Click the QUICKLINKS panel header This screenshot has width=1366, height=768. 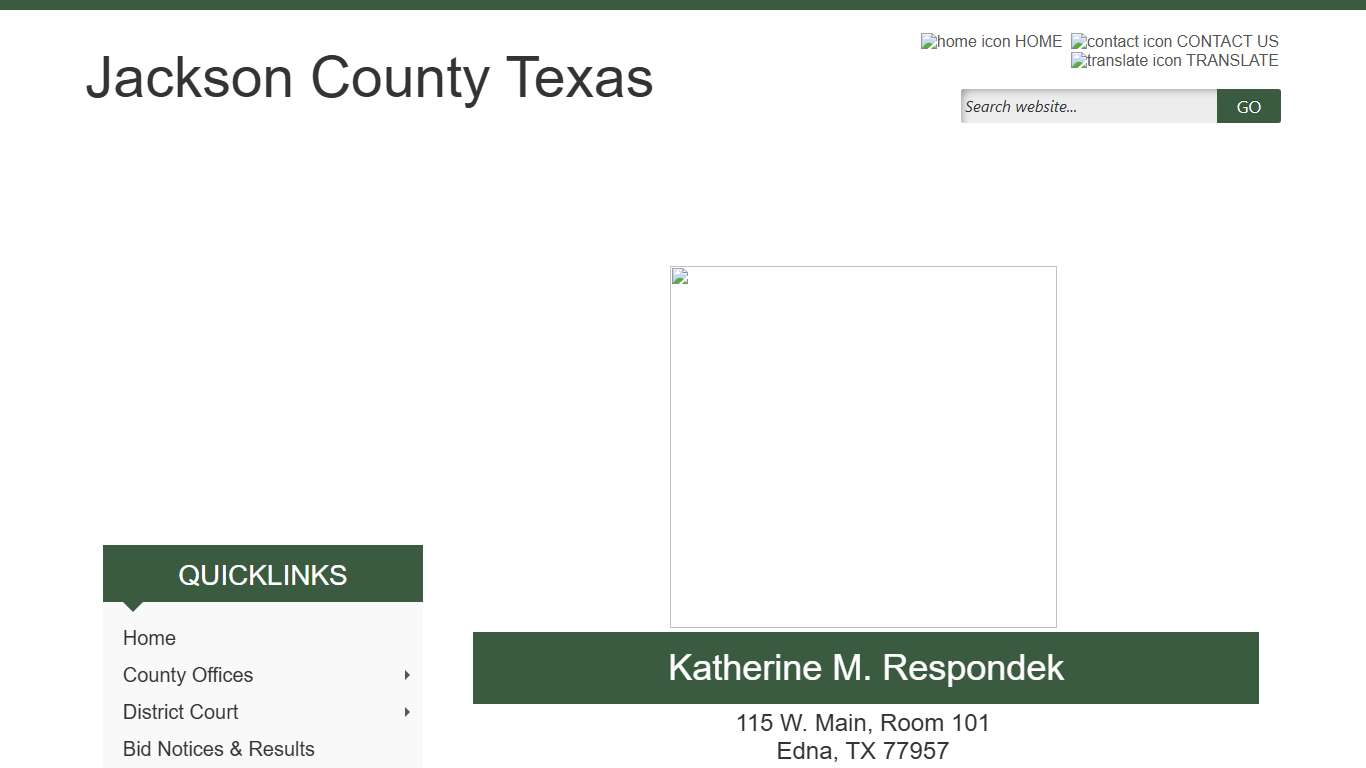pos(263,574)
